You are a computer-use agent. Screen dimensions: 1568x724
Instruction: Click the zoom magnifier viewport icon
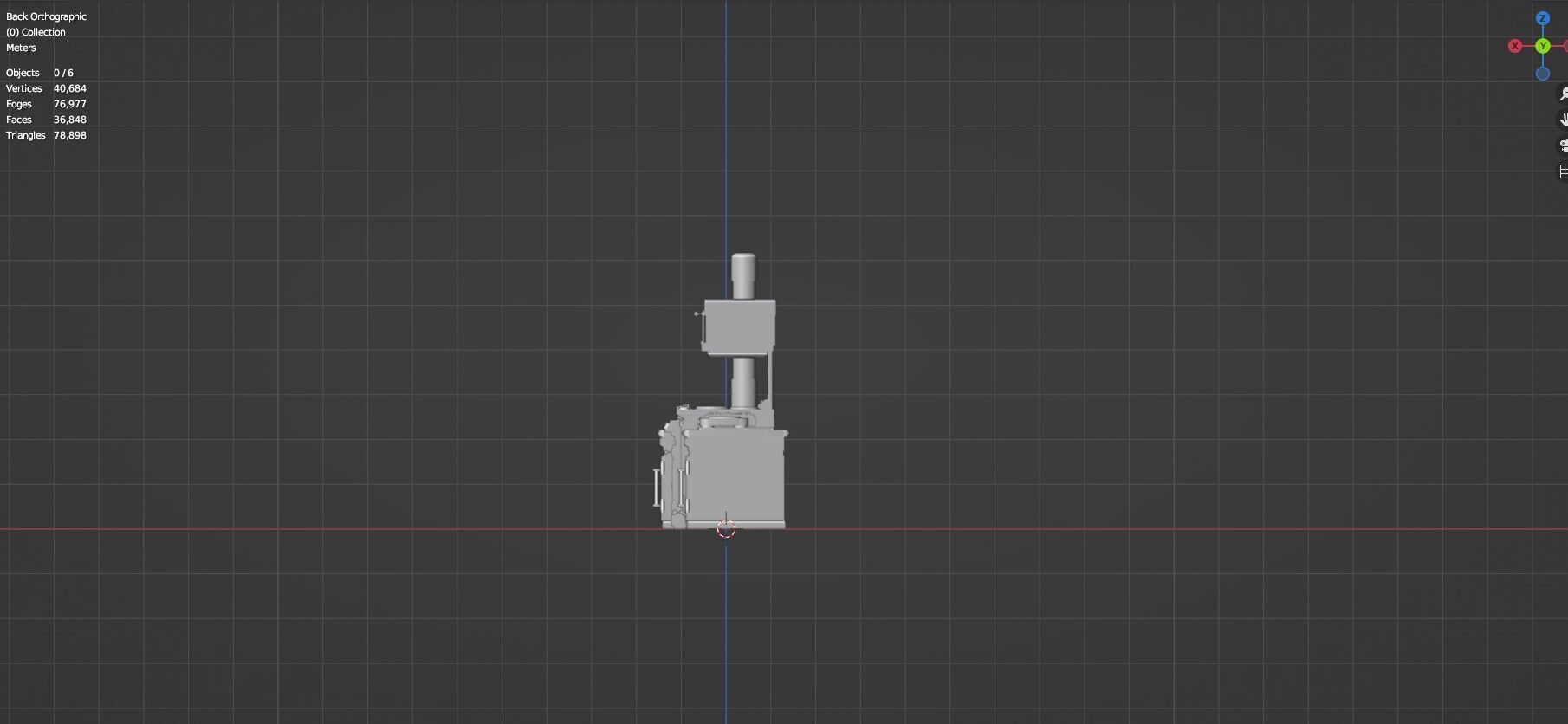(1563, 94)
